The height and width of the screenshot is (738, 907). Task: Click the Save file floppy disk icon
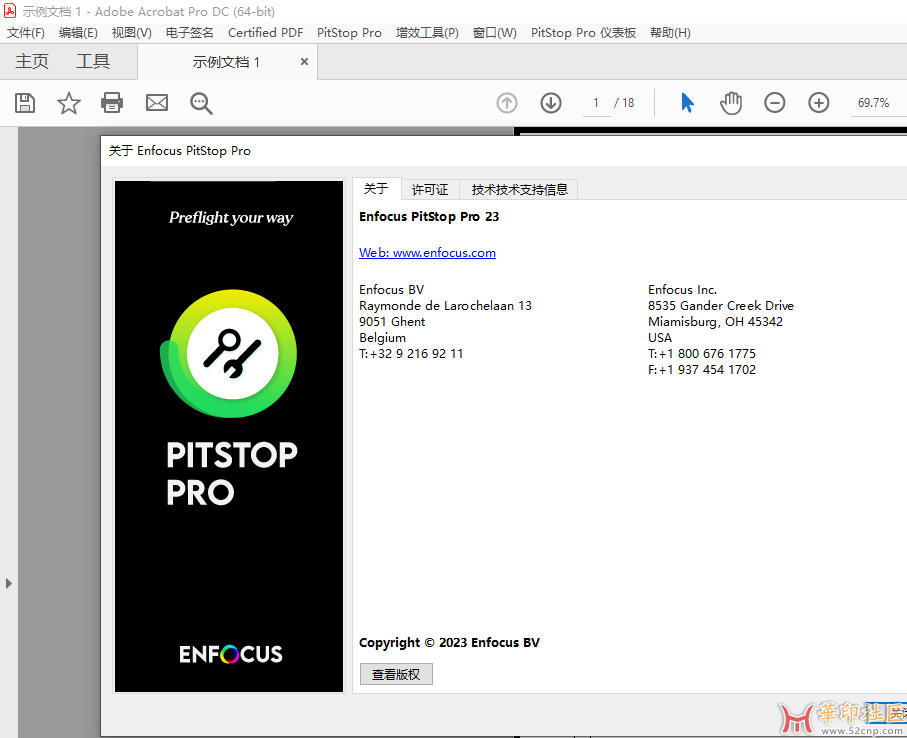[x=25, y=103]
